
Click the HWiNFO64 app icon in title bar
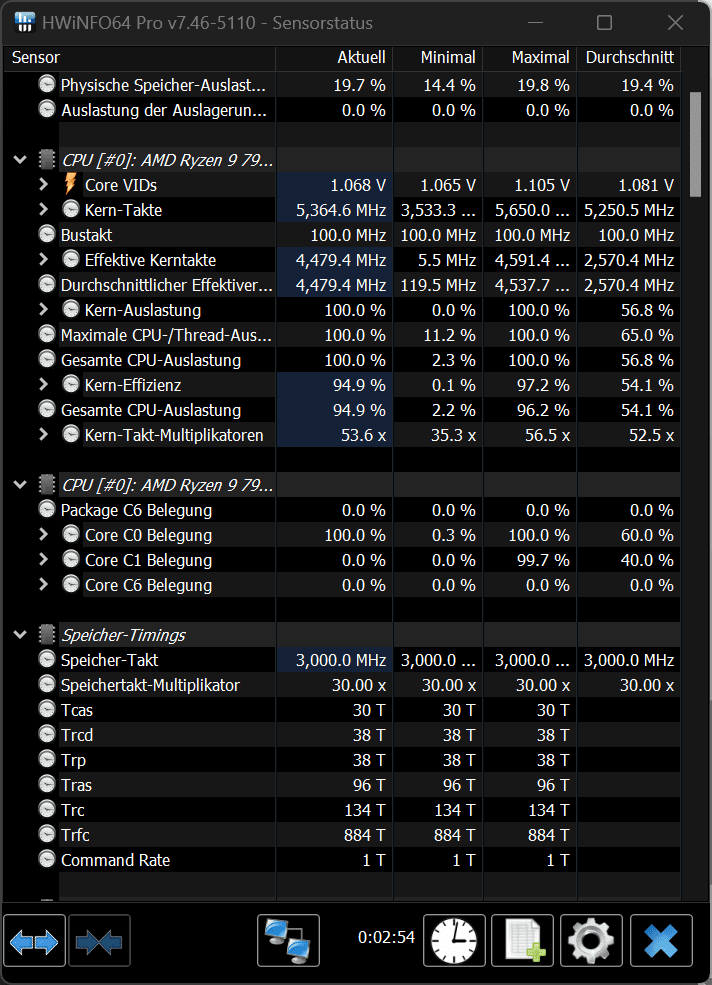click(x=24, y=22)
